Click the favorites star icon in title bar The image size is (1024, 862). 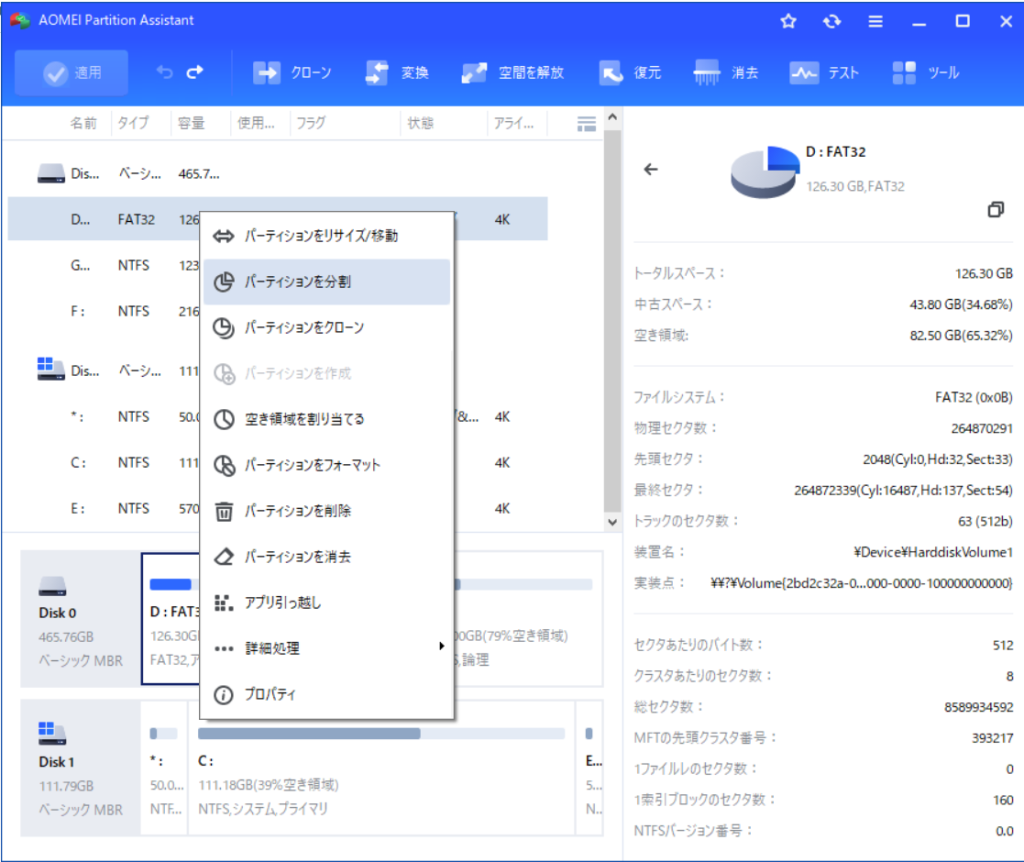[x=788, y=21]
